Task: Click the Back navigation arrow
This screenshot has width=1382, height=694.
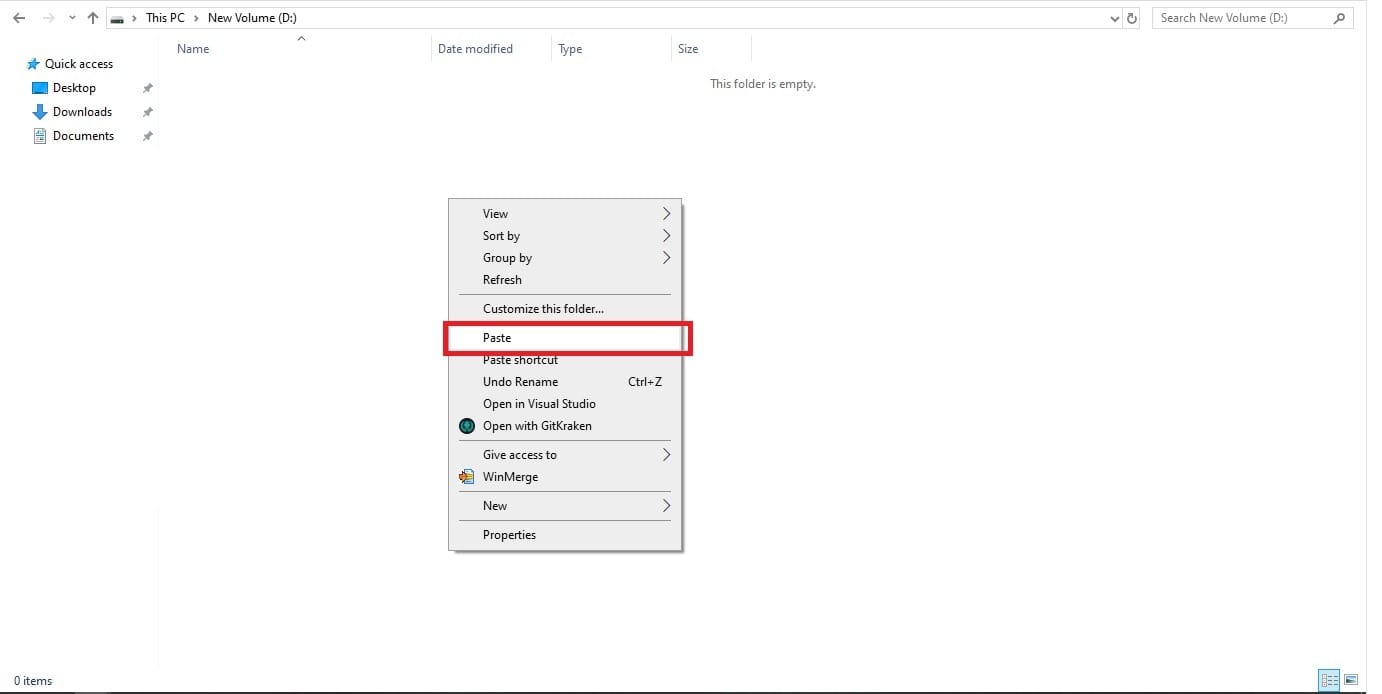Action: [19, 18]
